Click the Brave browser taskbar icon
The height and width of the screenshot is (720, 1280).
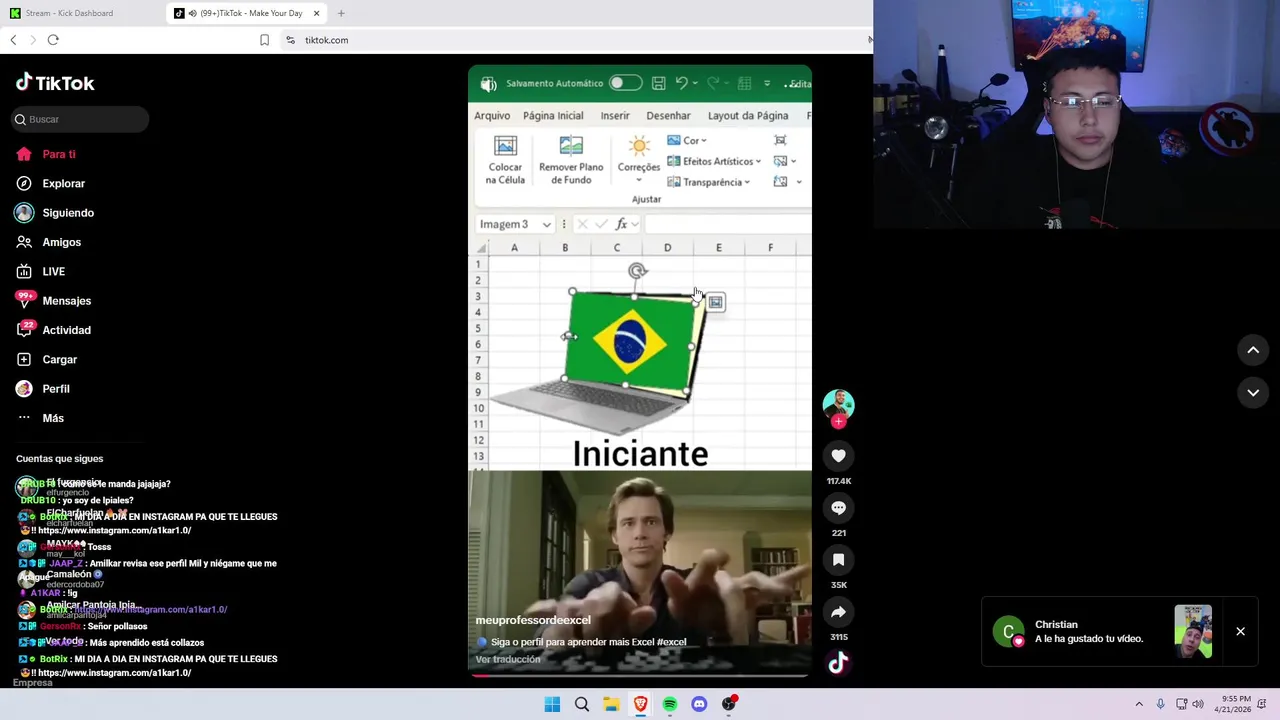pos(640,704)
